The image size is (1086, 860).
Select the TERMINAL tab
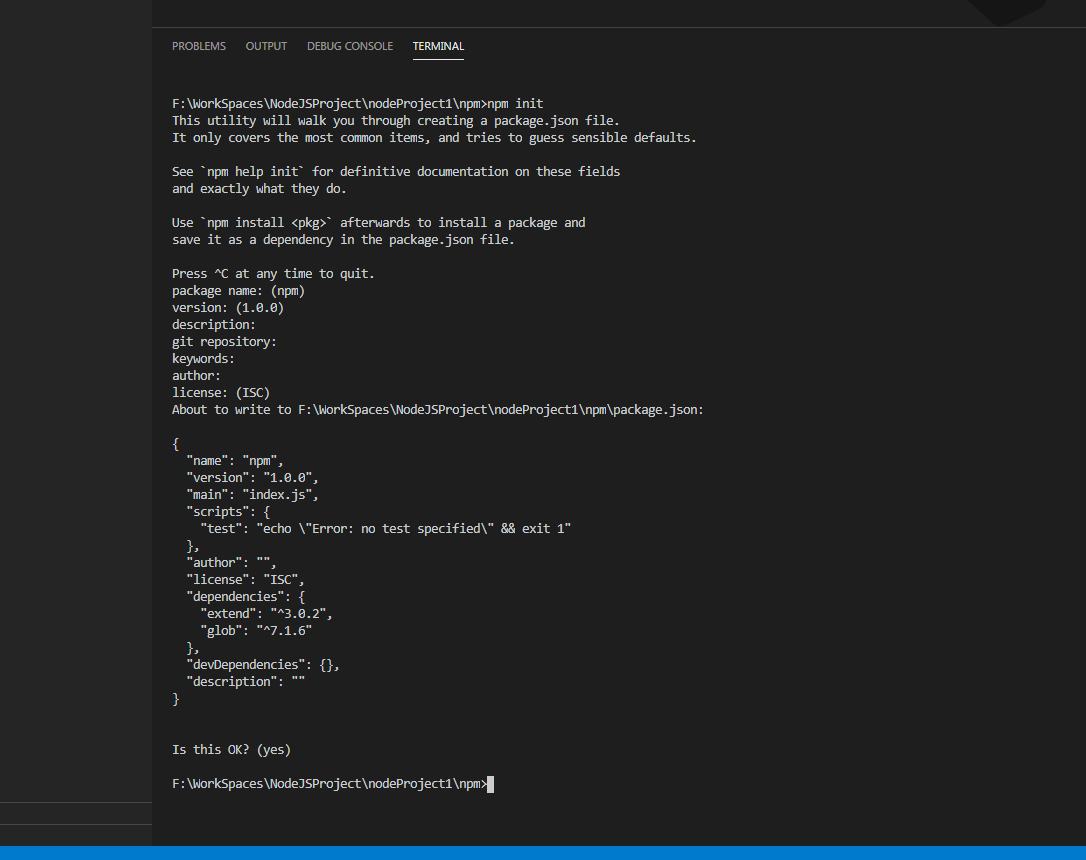coord(438,46)
